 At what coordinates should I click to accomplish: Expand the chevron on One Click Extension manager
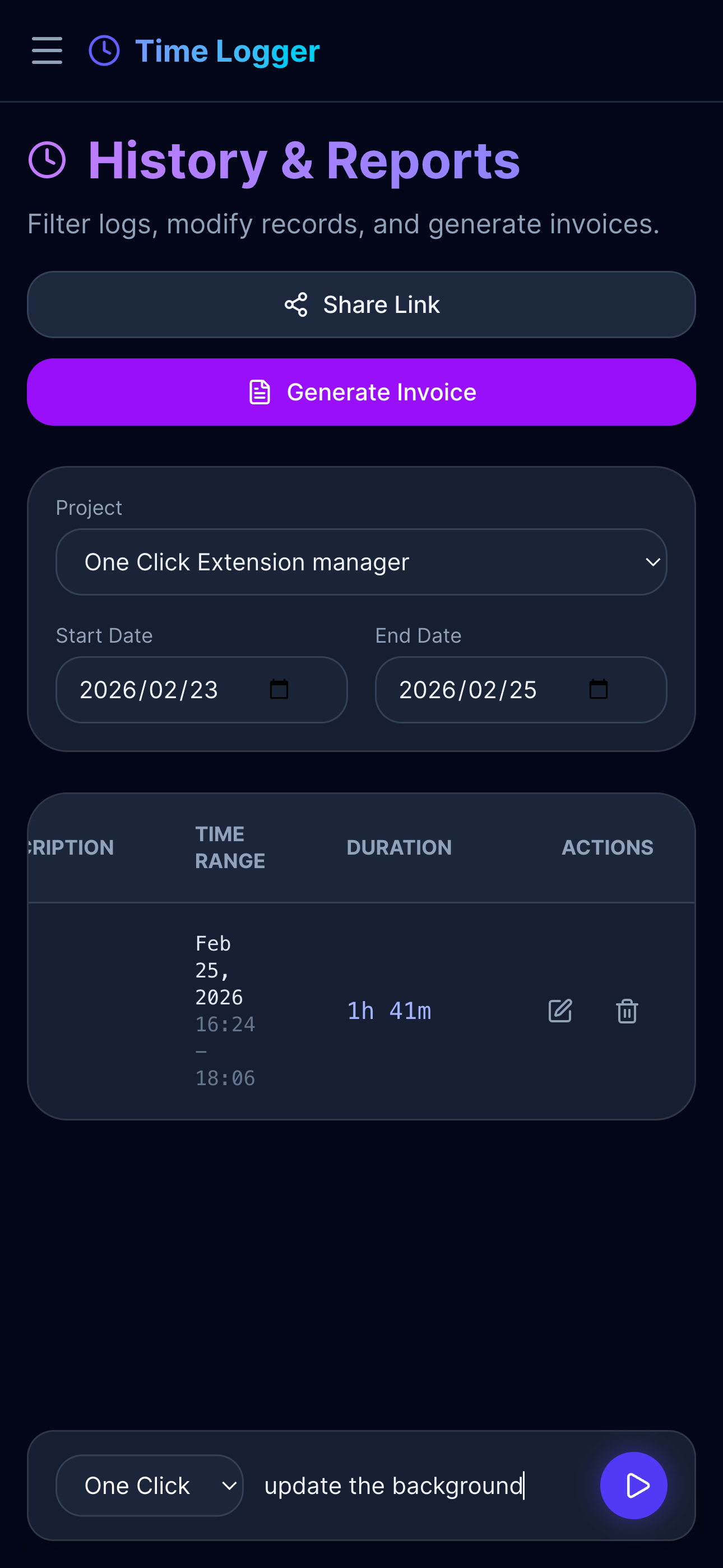tap(652, 562)
